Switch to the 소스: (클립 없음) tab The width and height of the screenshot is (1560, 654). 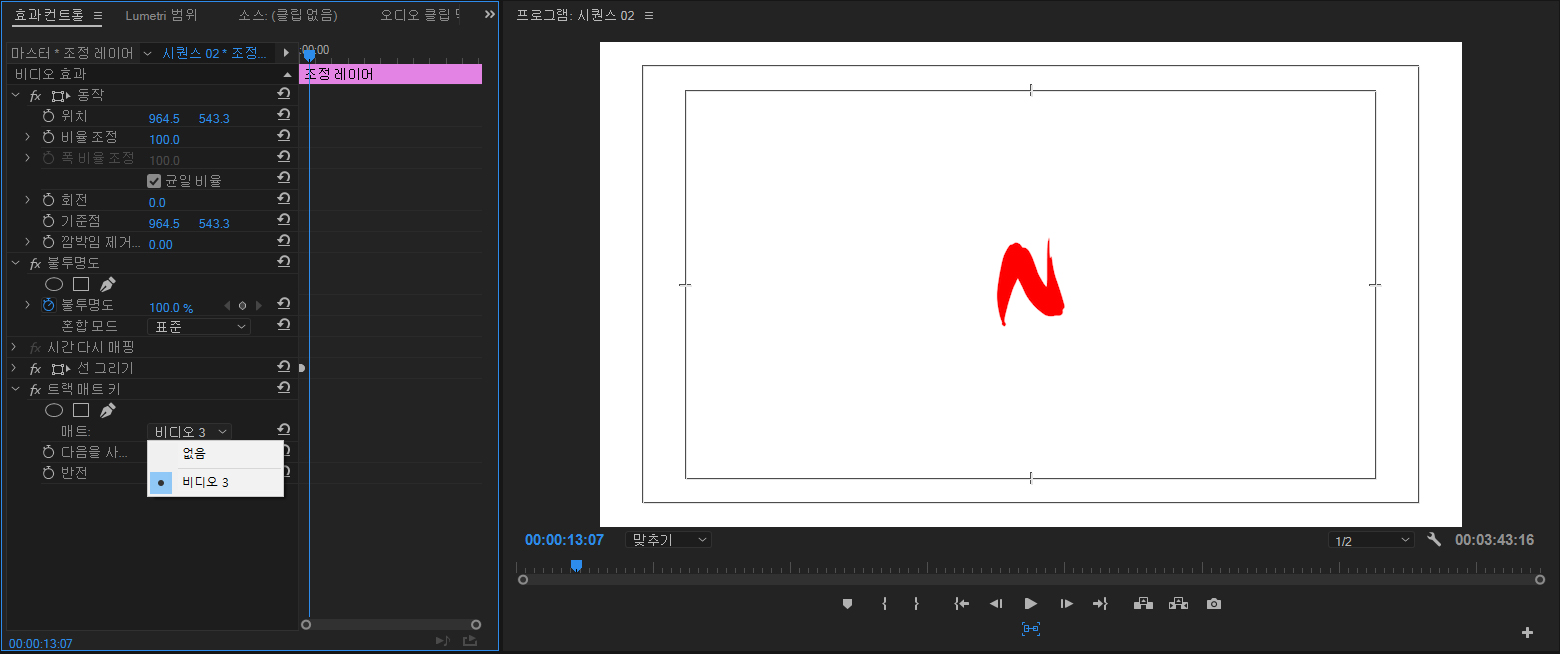tap(288, 15)
